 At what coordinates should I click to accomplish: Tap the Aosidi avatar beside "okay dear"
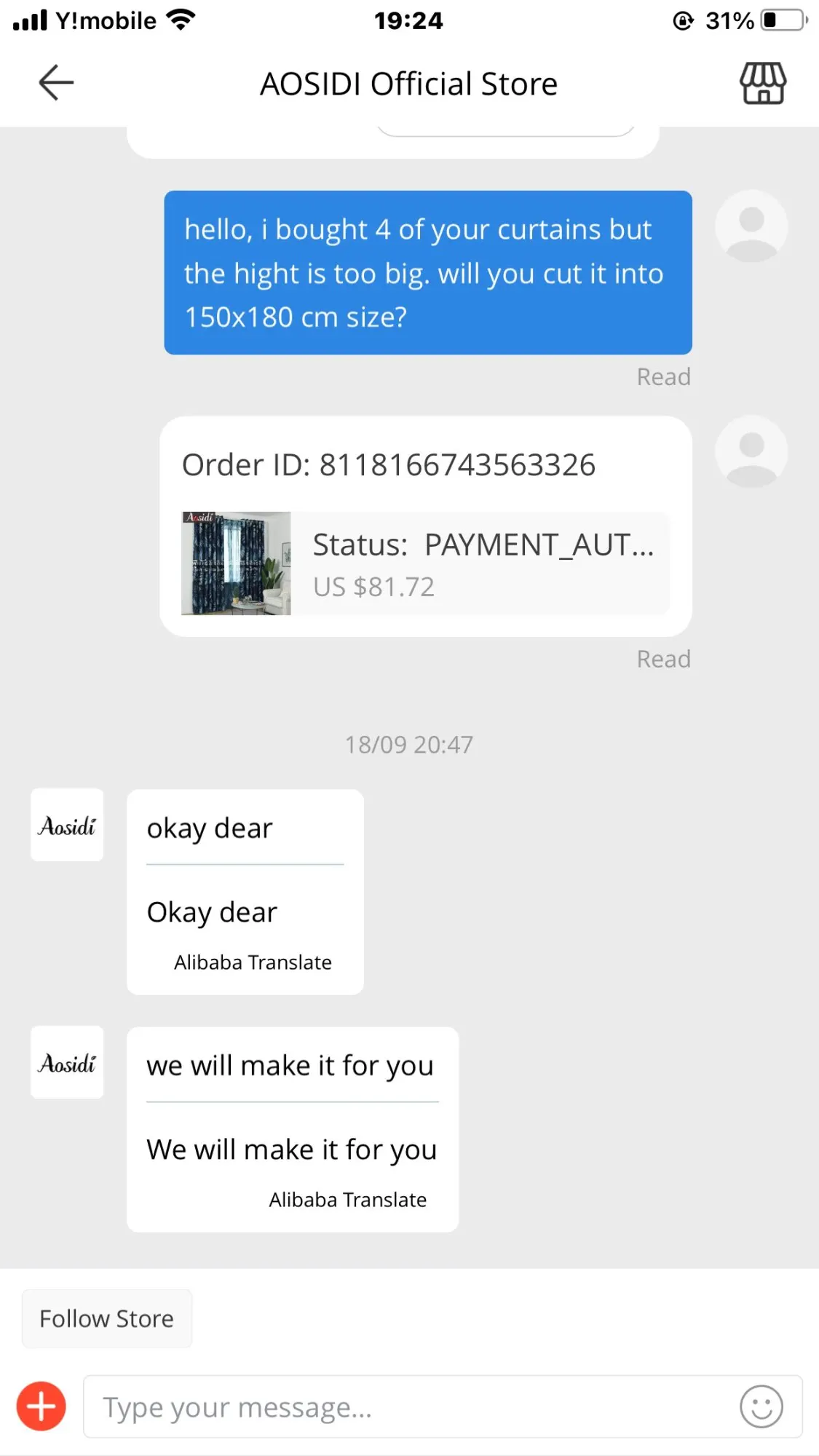(67, 825)
